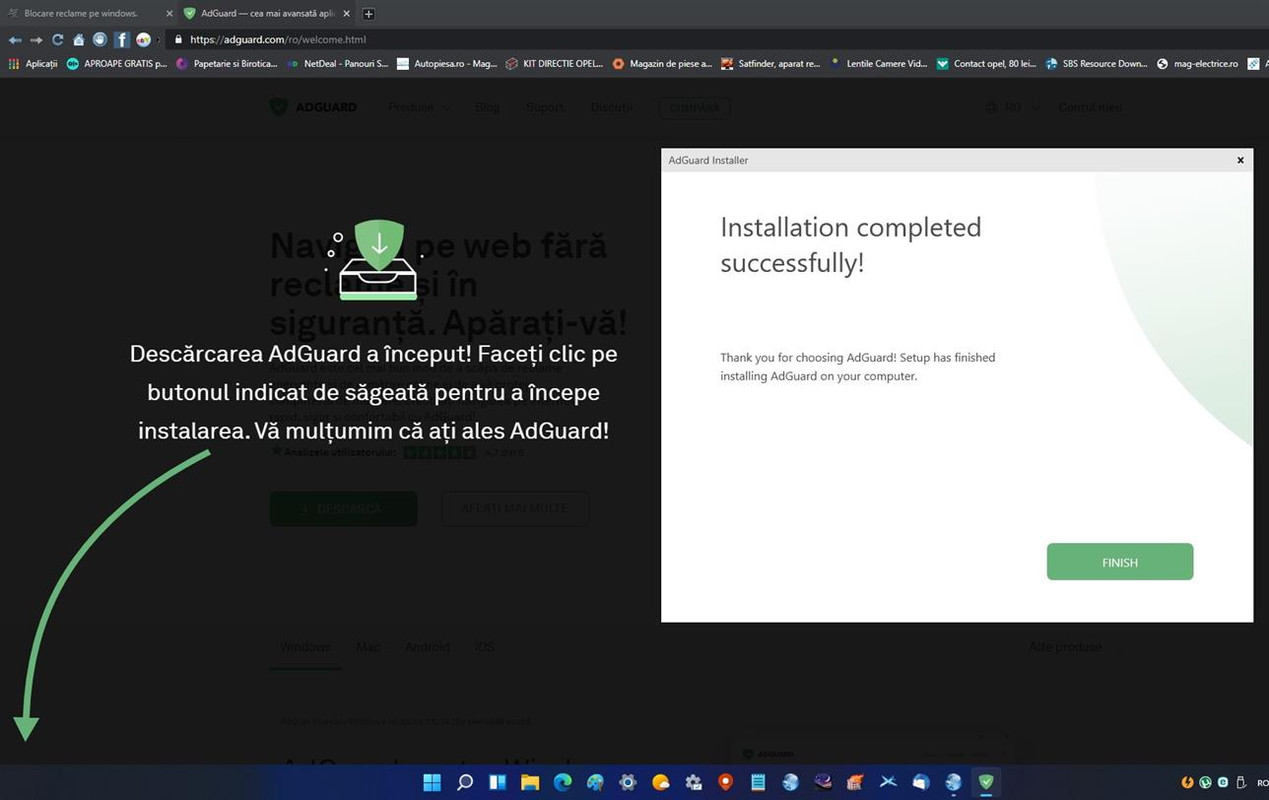Close the AdGuard Installer window
The width and height of the screenshot is (1269, 800).
tap(1240, 160)
